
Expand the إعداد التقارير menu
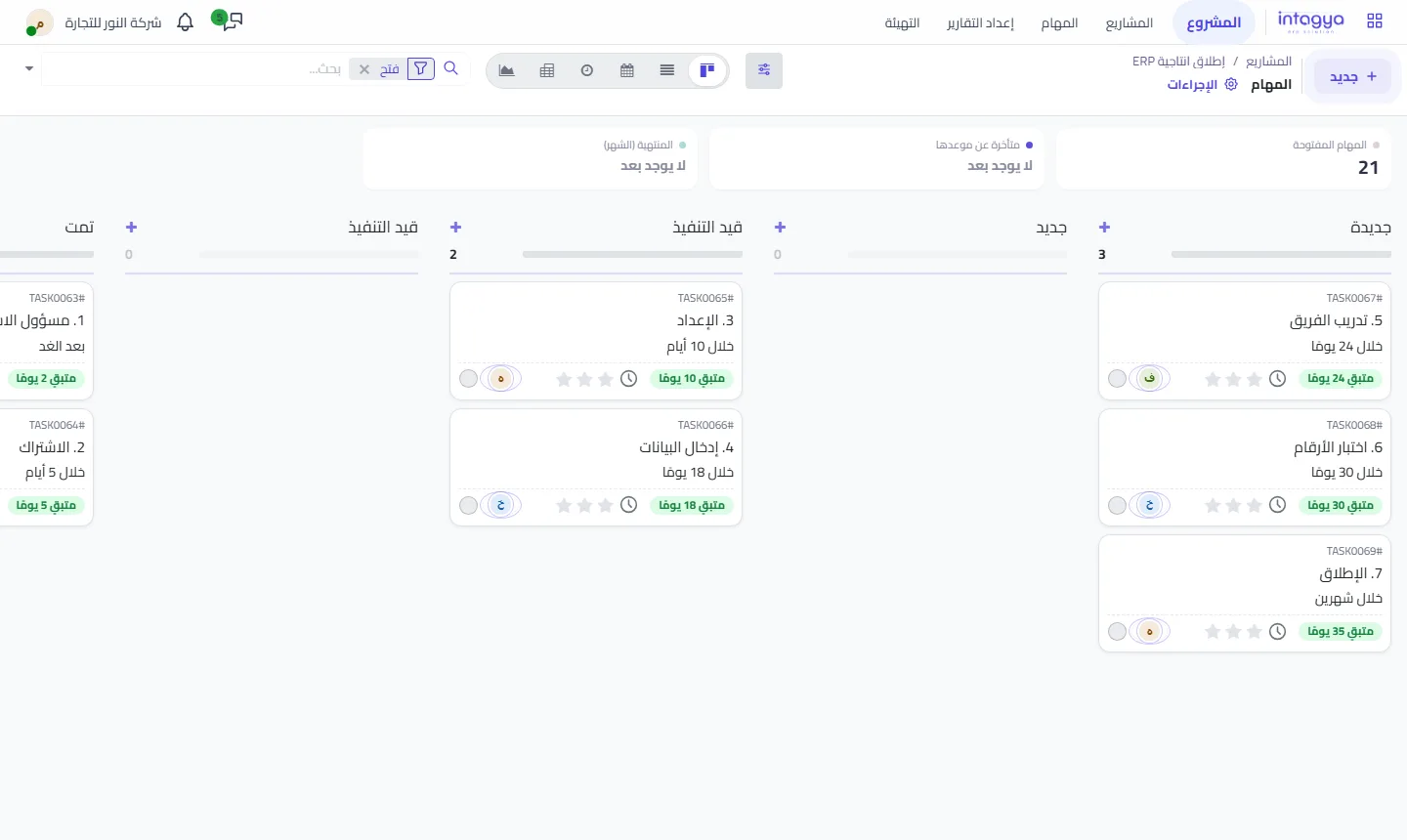[x=980, y=22]
